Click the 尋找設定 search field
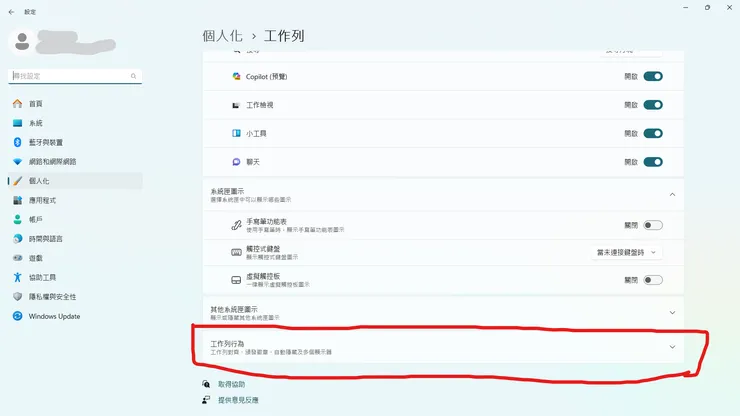The height and width of the screenshot is (416, 740). pos(75,76)
